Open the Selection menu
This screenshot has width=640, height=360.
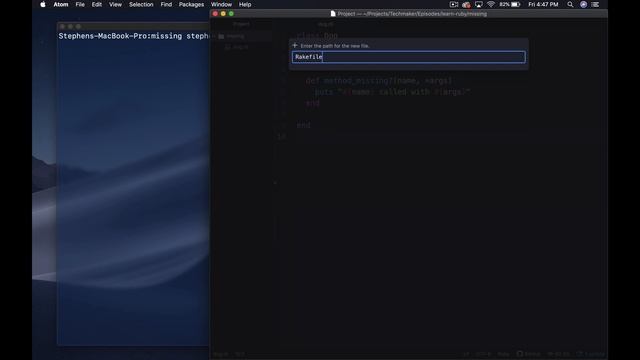(x=141, y=4)
